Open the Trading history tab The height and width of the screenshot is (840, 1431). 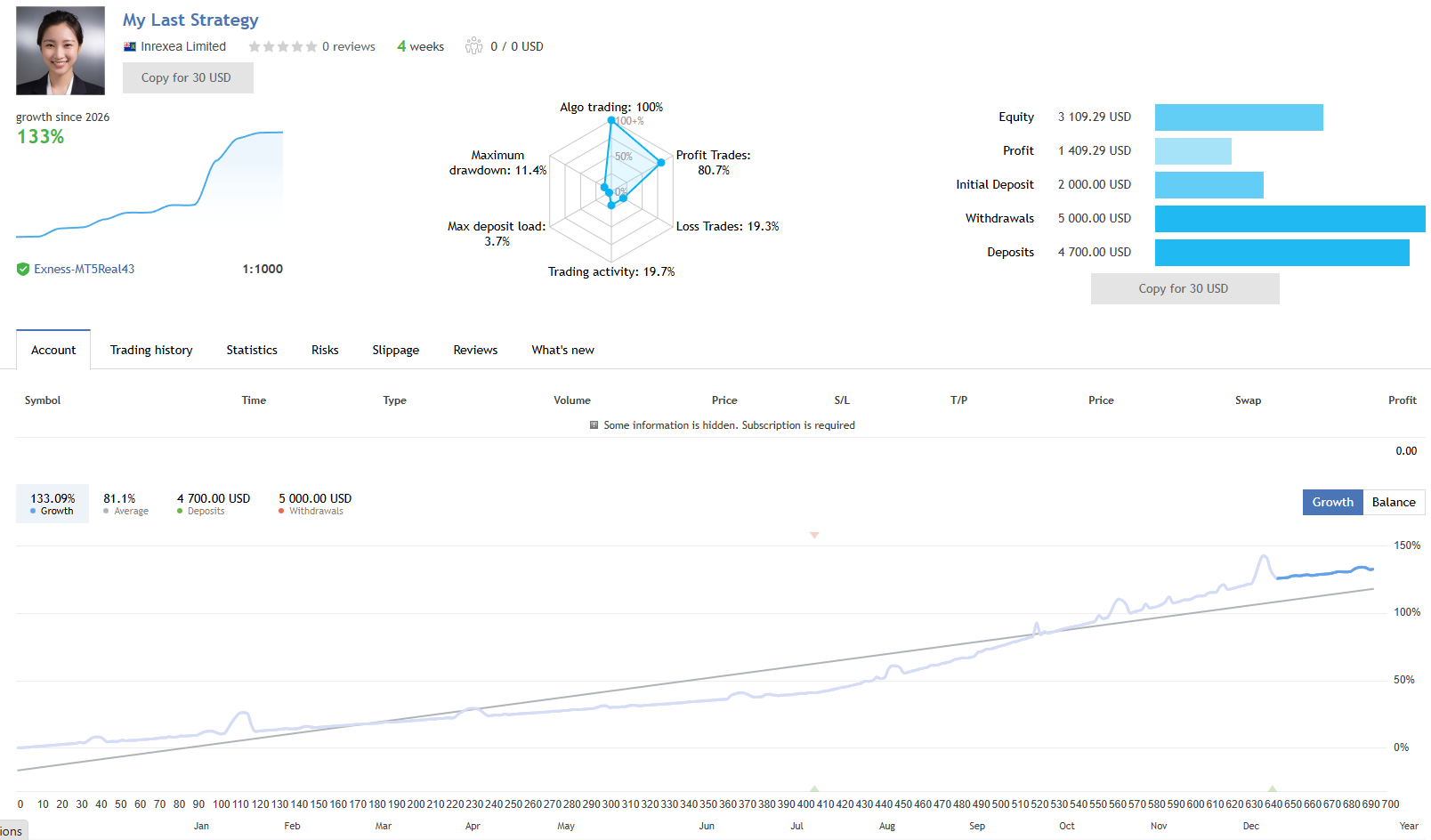[151, 350]
